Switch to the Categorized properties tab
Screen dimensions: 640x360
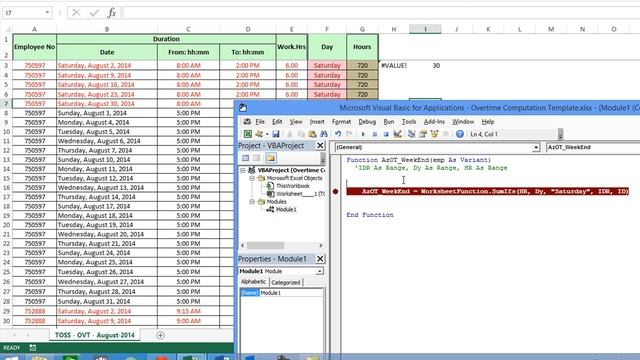point(286,282)
